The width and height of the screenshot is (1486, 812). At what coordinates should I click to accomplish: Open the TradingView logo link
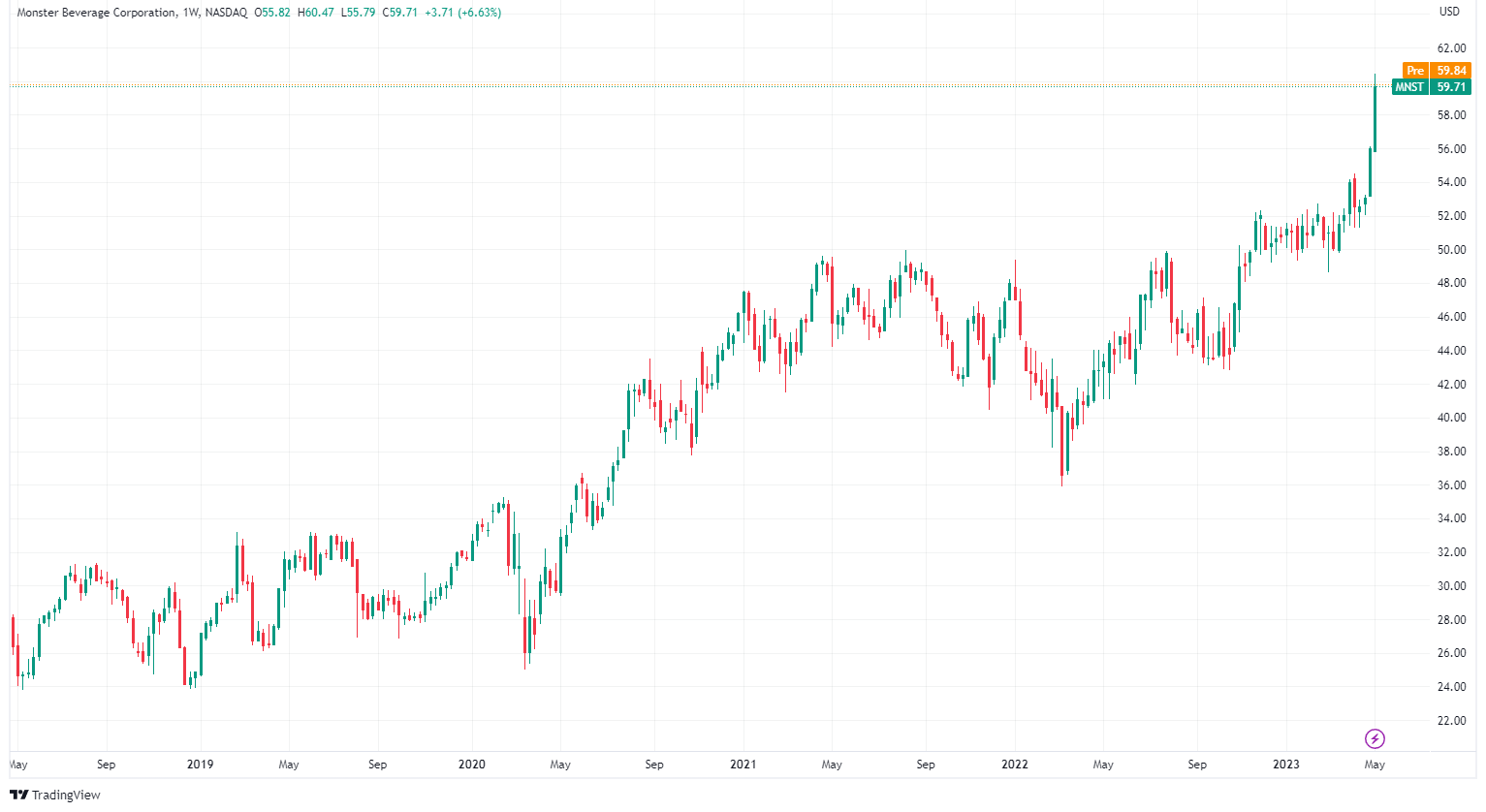[x=55, y=795]
